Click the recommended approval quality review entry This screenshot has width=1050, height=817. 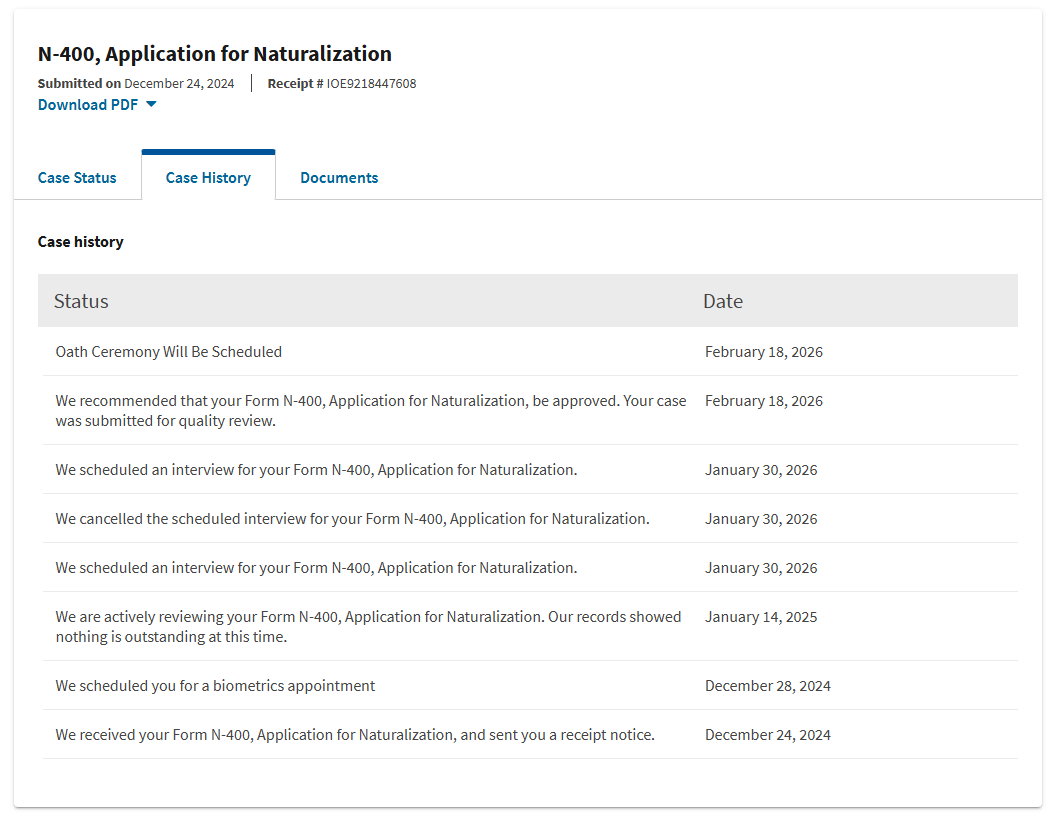coord(370,410)
